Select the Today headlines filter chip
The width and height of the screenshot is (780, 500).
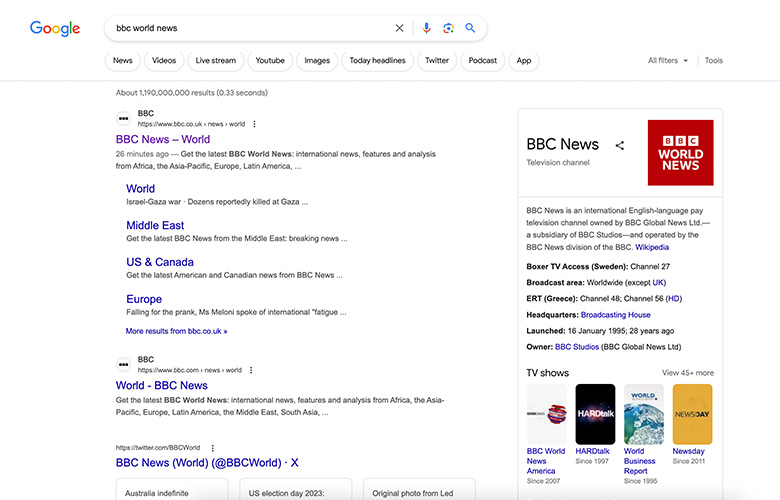tap(378, 61)
